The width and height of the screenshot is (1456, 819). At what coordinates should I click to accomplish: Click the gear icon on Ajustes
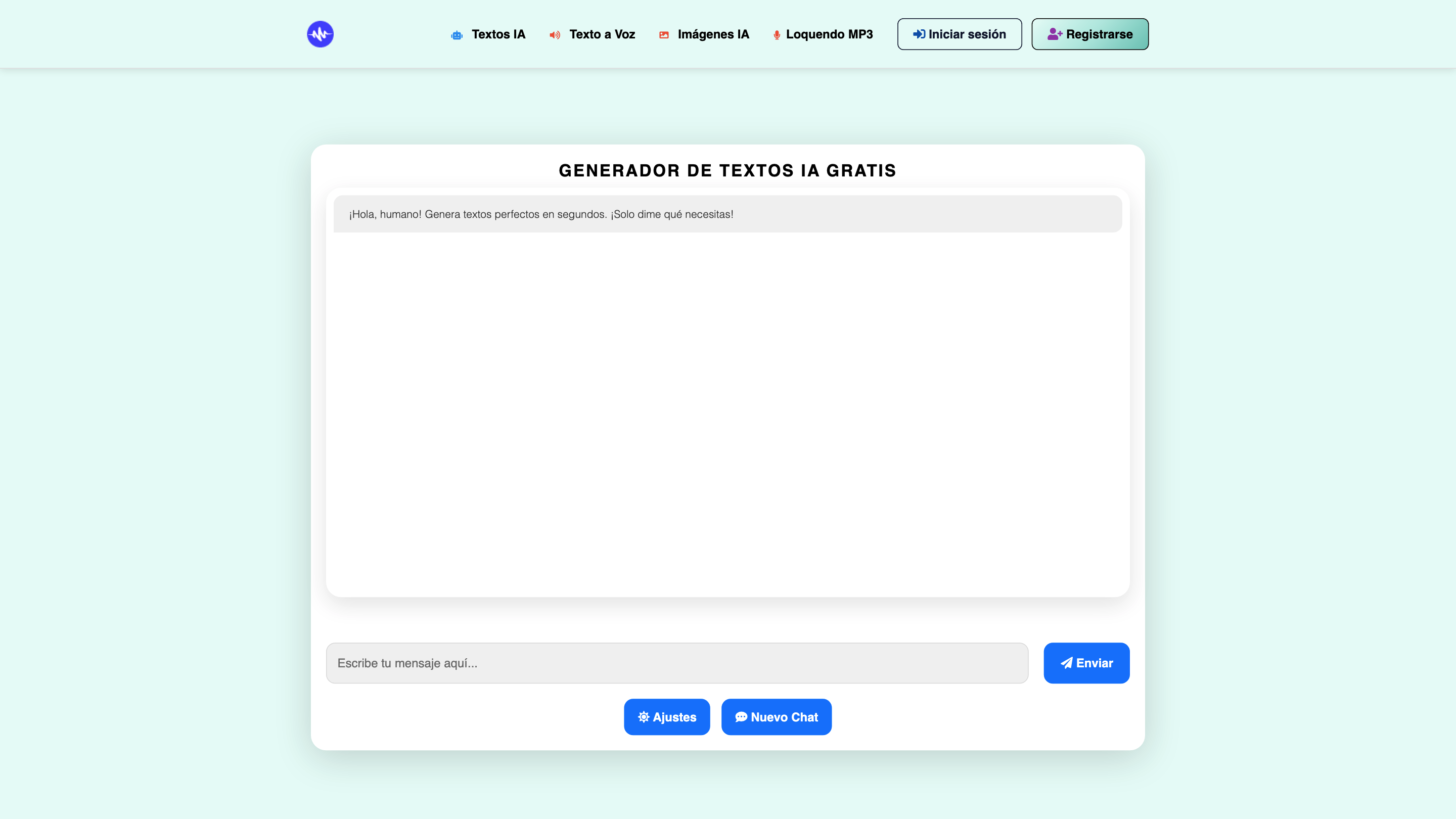pos(643,717)
